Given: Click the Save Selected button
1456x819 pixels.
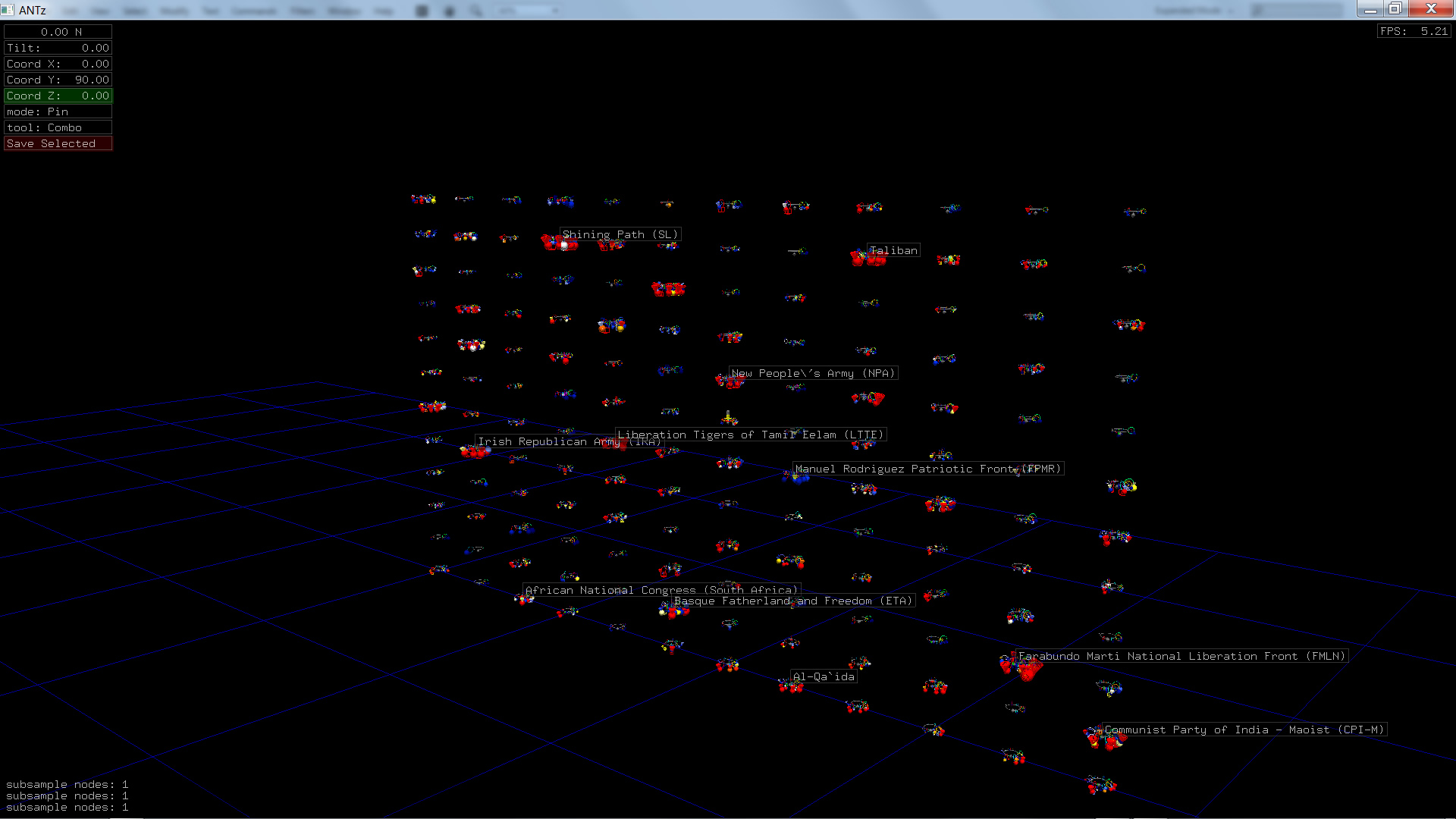Looking at the screenshot, I should 58,143.
